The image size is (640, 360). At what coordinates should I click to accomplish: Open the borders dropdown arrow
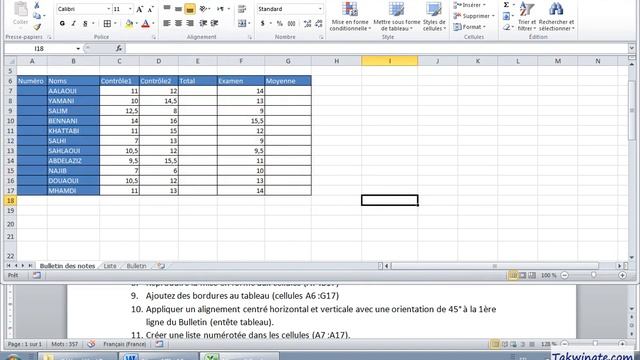(116, 24)
